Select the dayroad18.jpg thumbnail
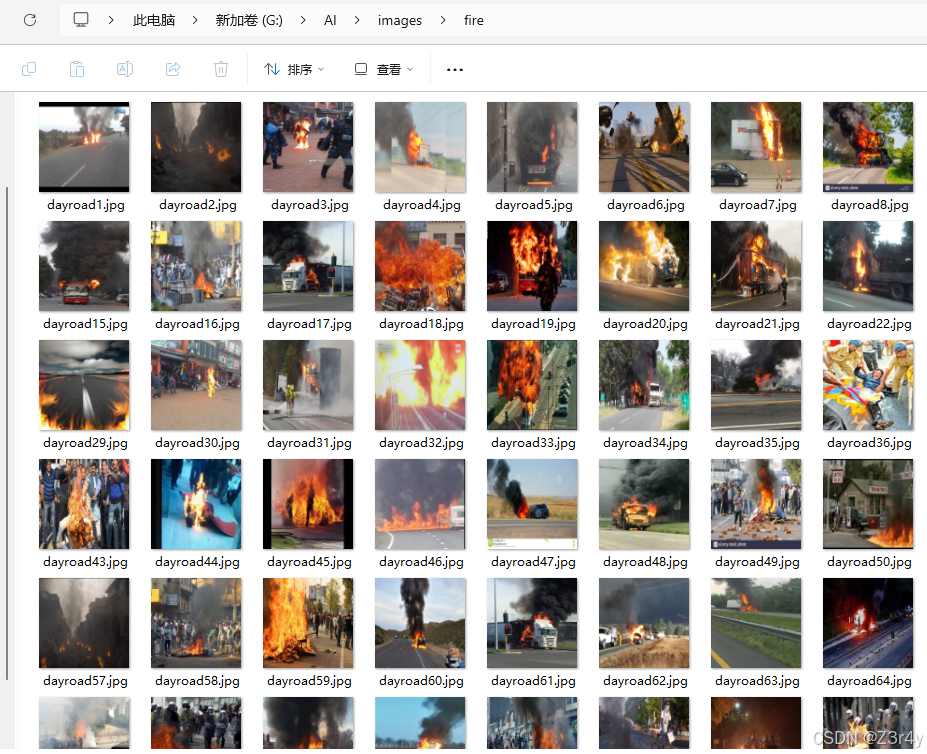 click(420, 266)
